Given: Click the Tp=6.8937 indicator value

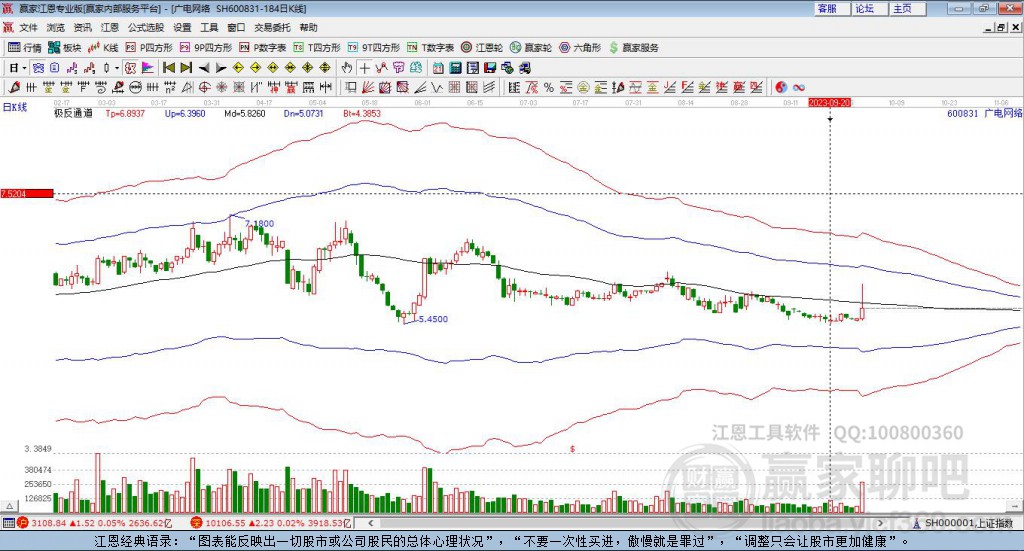Looking at the screenshot, I should [125, 113].
